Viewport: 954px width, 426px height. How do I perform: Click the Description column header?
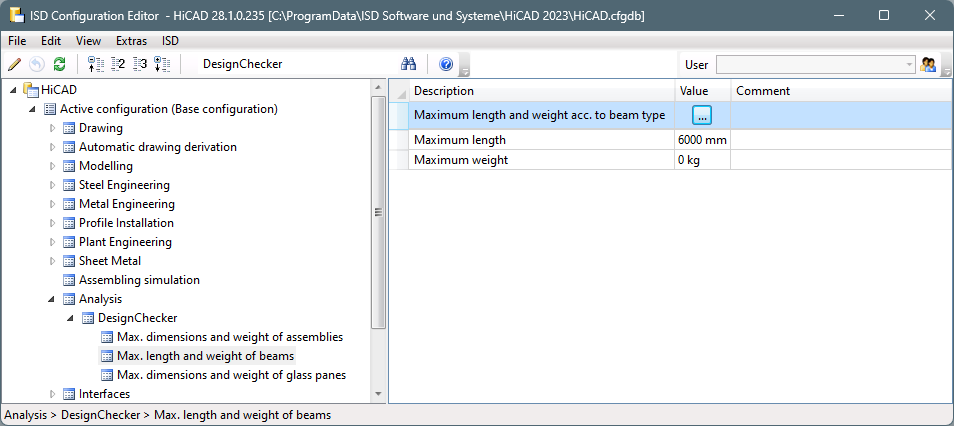tap(541, 91)
